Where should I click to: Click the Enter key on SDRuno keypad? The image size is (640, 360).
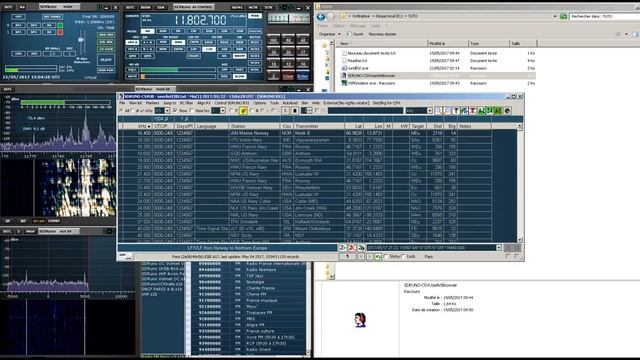tap(302, 76)
